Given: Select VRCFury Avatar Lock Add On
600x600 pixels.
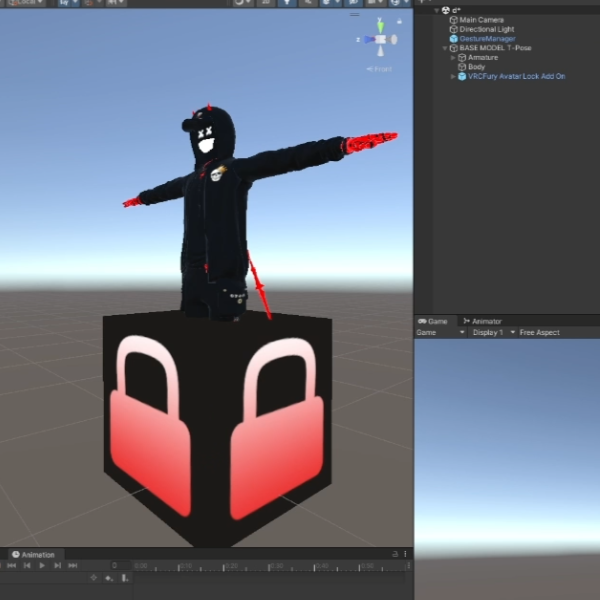Looking at the screenshot, I should pos(516,76).
